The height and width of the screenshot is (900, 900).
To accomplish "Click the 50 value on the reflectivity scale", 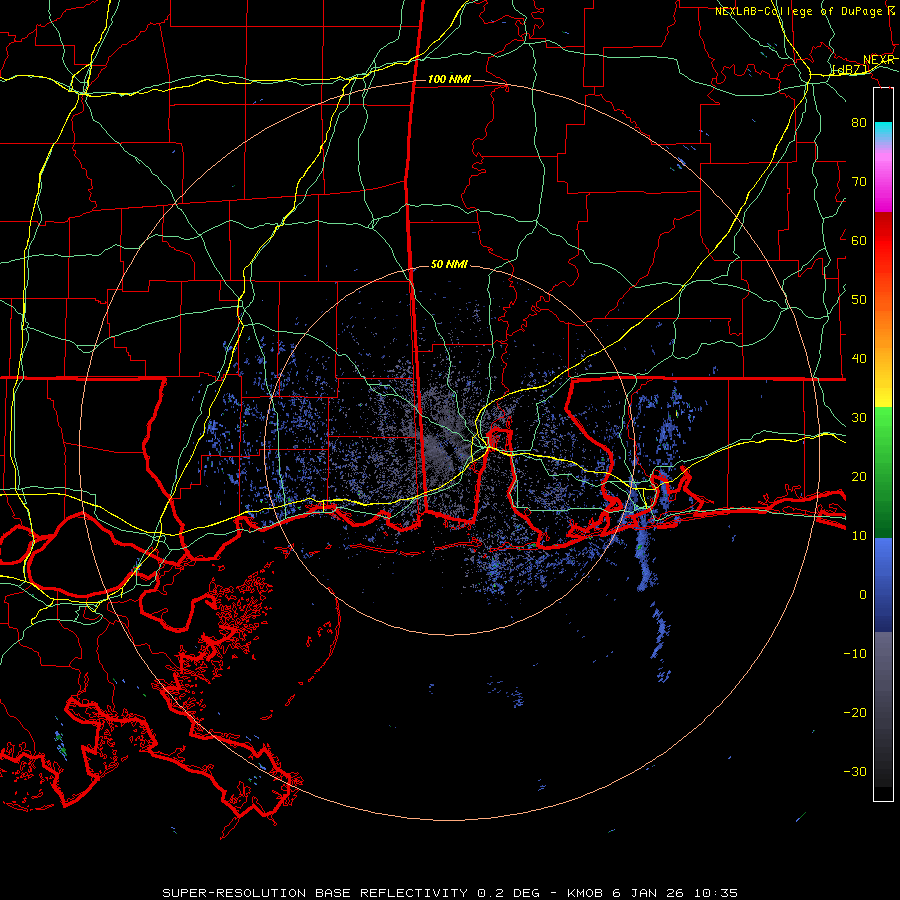I will (859, 300).
